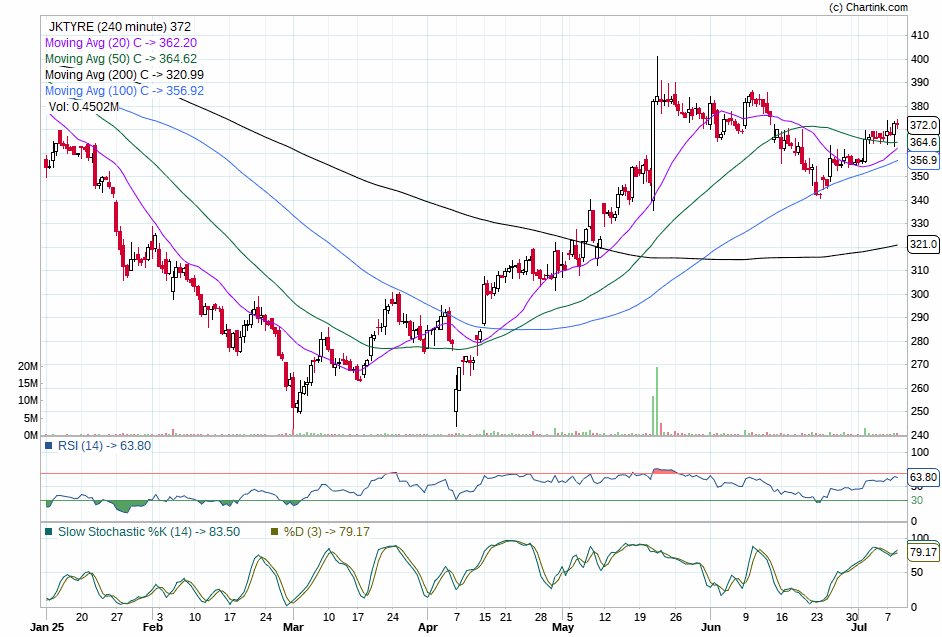Click the JKTYRE (240 minute) 372 title
The image size is (942, 637).
click(120, 27)
